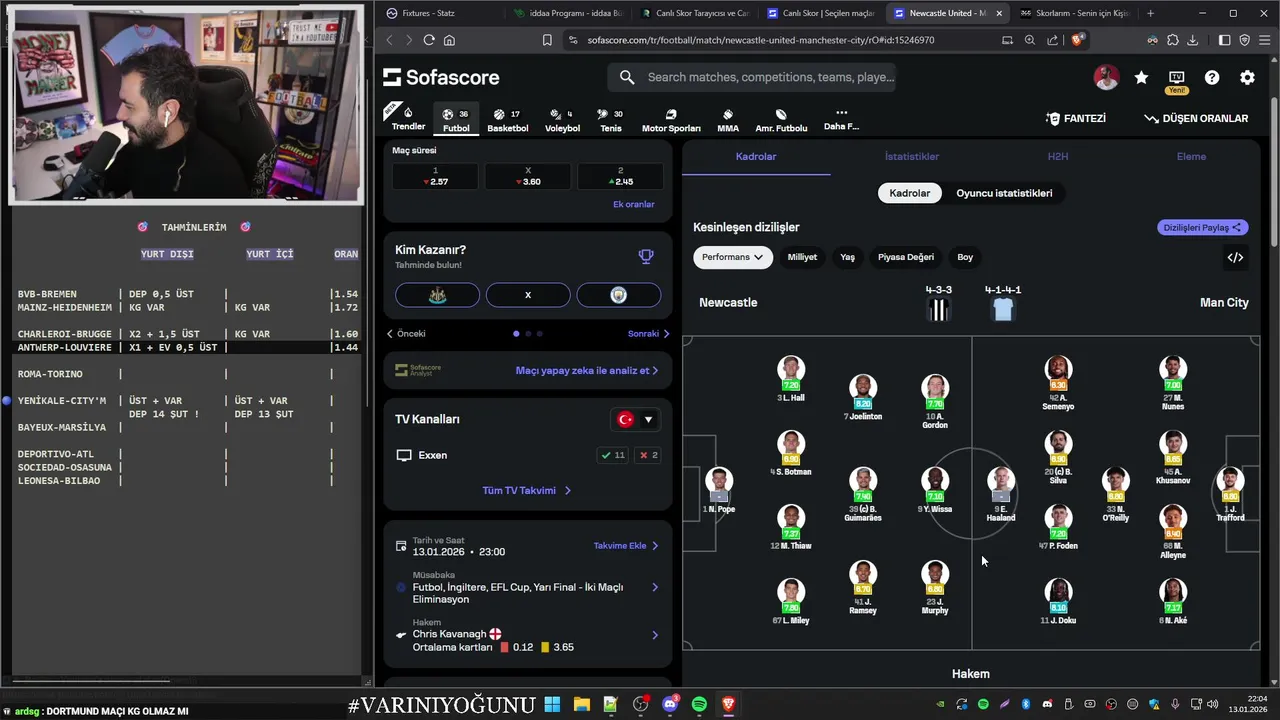Click the user profile avatar
Viewport: 1280px width, 720px height.
point(1106,77)
